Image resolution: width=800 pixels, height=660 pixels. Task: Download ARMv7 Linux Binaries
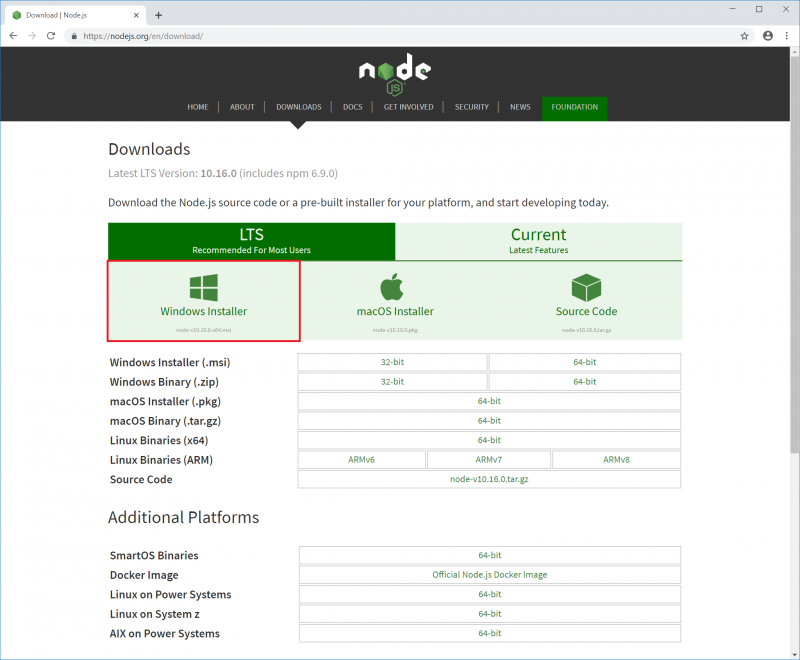489,460
